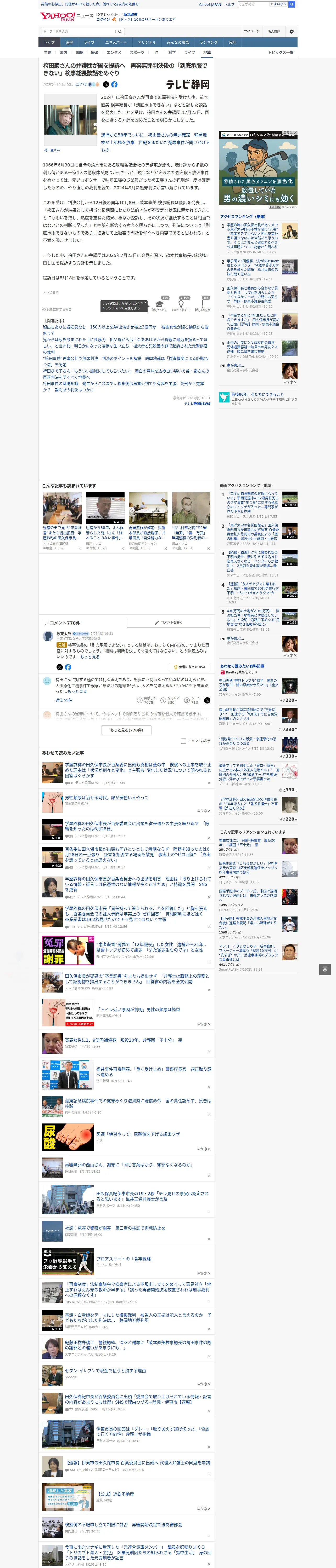Open the エキスパート navigation tab
Viewport: 336px width, 1568px height.
[116, 43]
